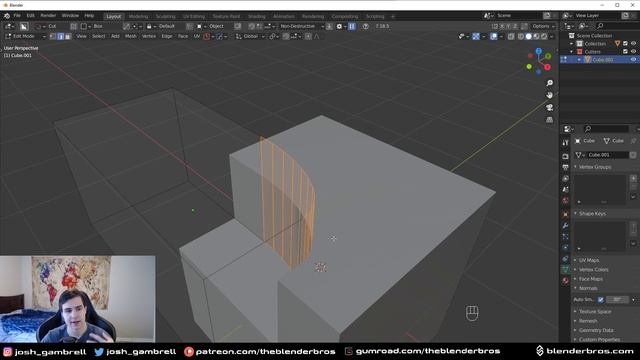Open the Tool properties tab icon
Image resolution: width=640 pixels, height=360 pixels.
click(x=565, y=142)
